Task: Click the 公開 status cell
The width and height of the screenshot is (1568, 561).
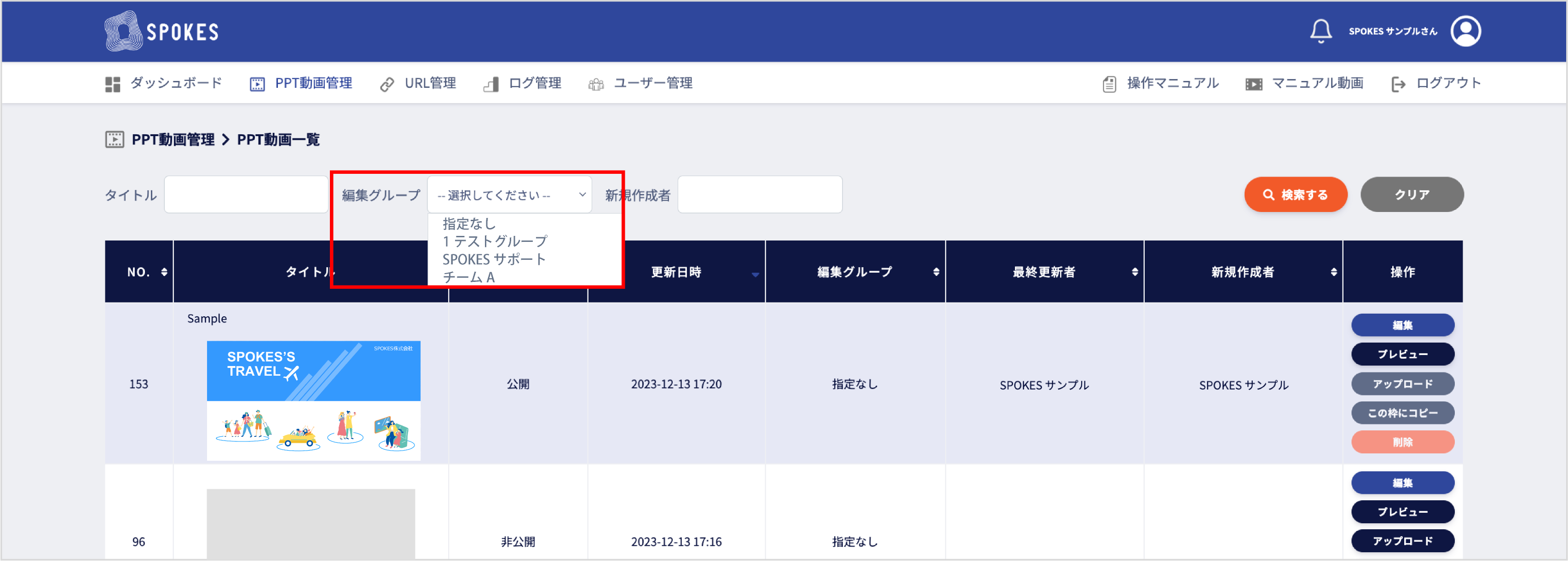Action: click(518, 384)
